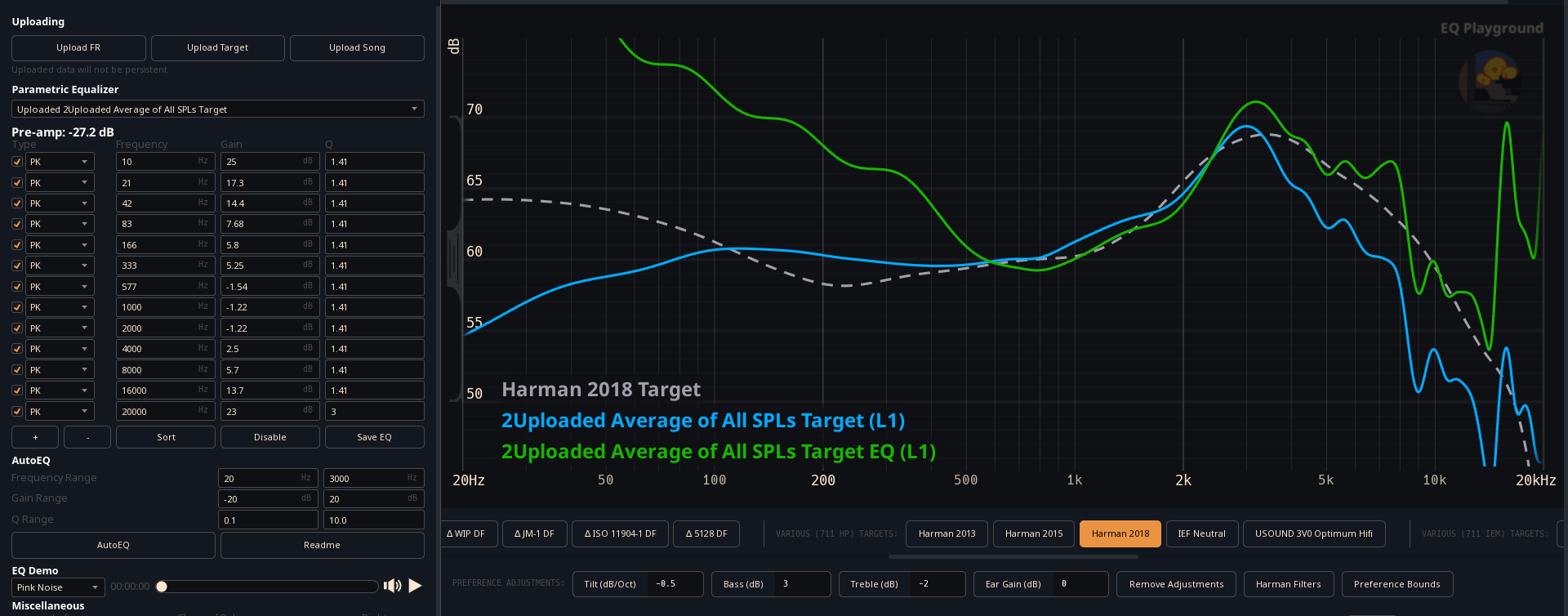
Task: Open filter type dropdown for 8000 Hz row
Action: [60, 370]
